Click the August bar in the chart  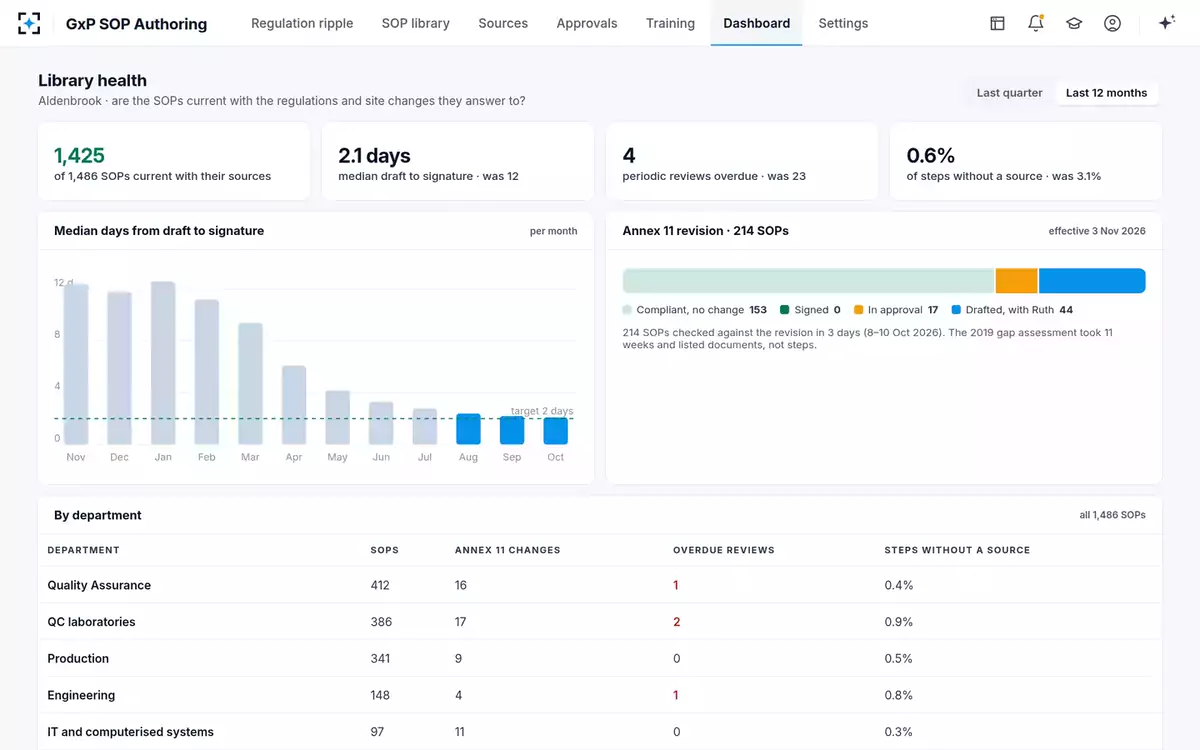(x=469, y=429)
